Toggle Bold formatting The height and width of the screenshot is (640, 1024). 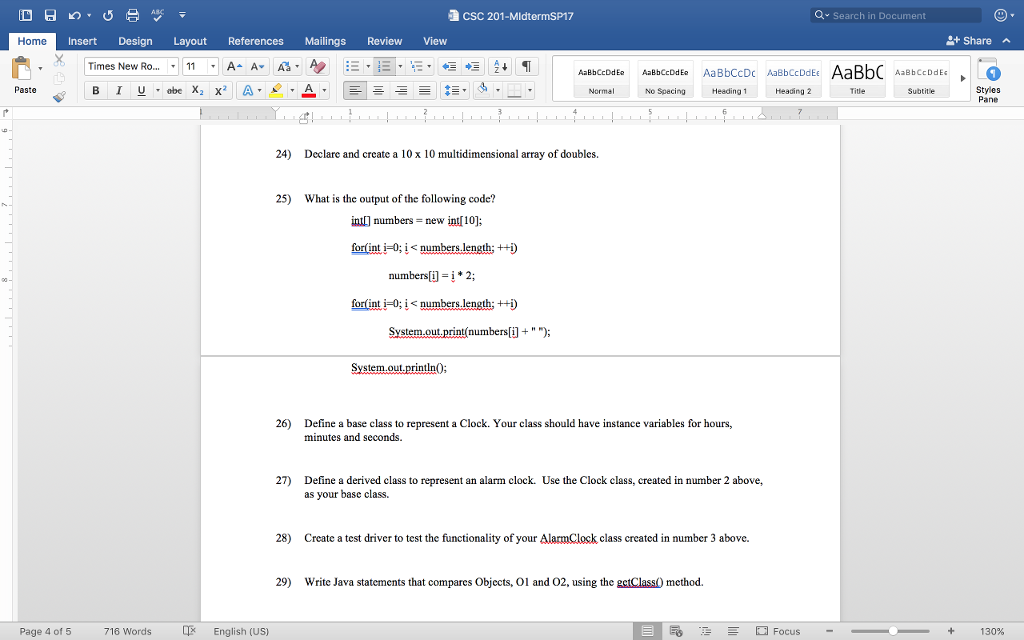(96, 91)
